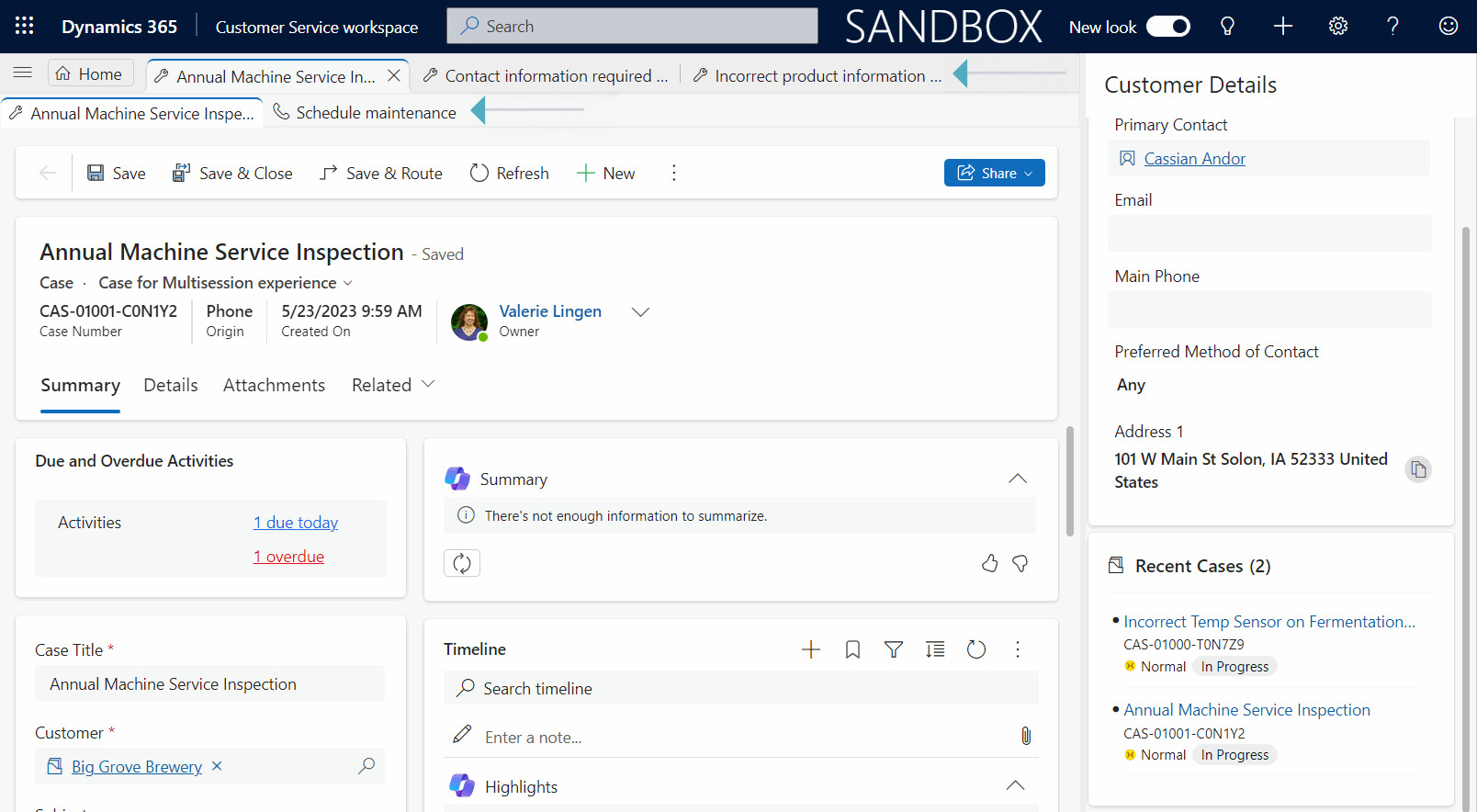Collapse the Summary card chevron
The height and width of the screenshot is (812, 1477).
1017,479
